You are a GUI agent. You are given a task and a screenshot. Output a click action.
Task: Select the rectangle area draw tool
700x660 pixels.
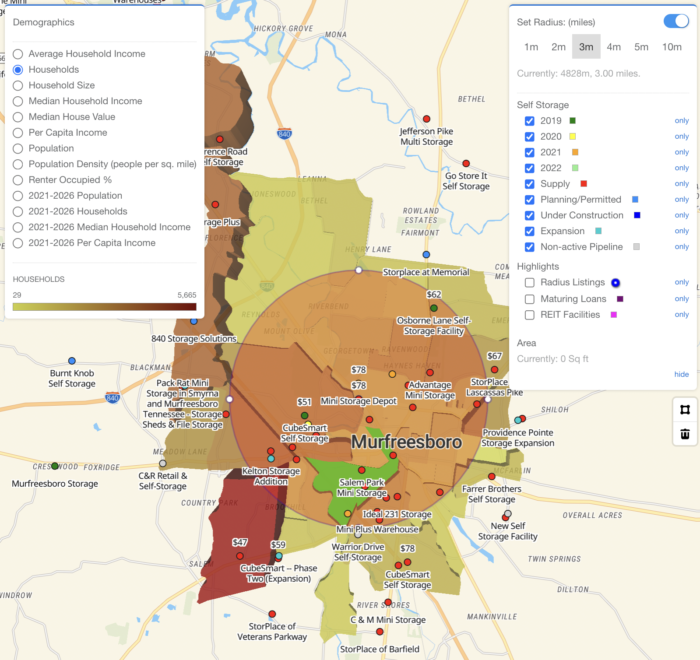[685, 408]
